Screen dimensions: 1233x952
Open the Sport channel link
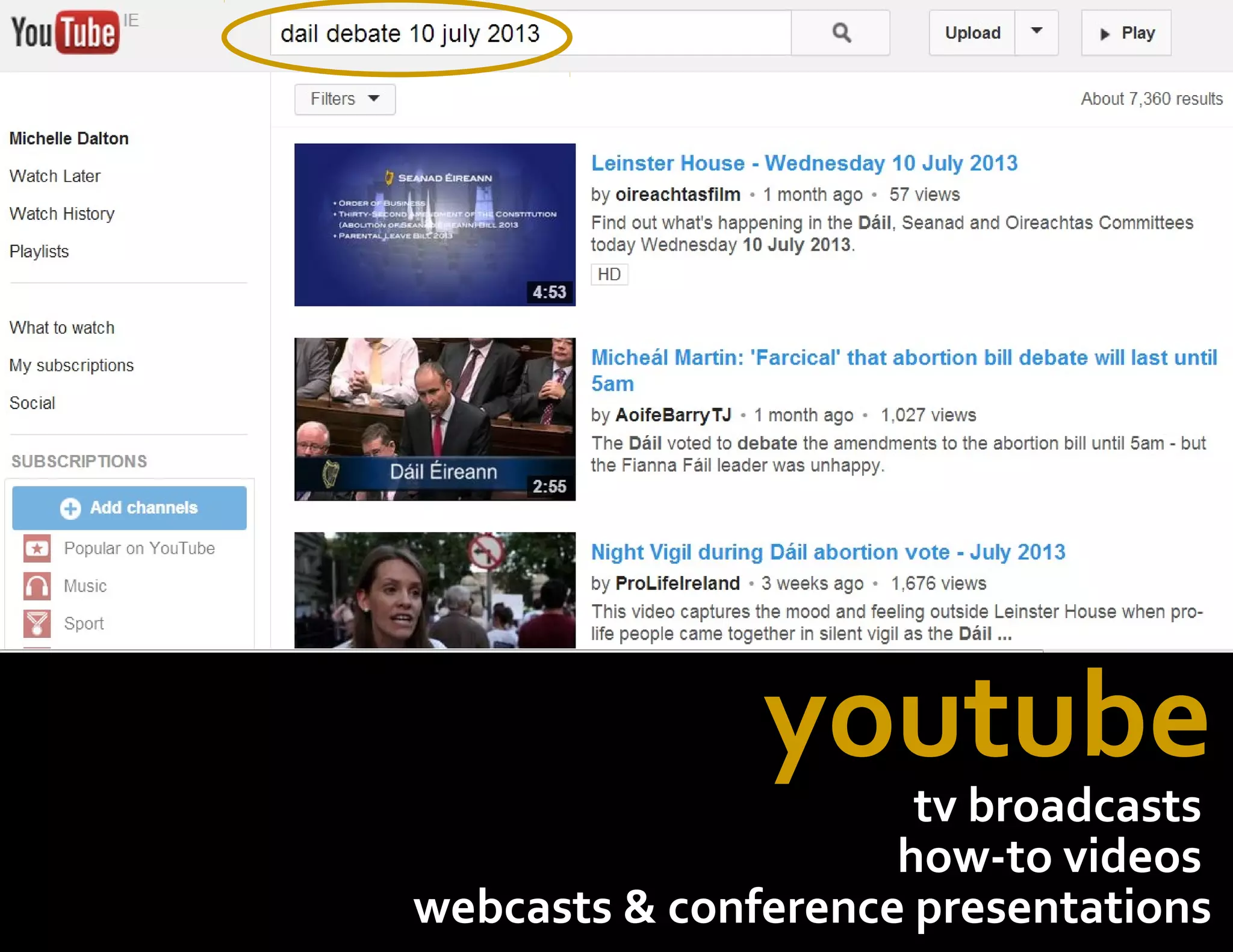click(x=84, y=623)
